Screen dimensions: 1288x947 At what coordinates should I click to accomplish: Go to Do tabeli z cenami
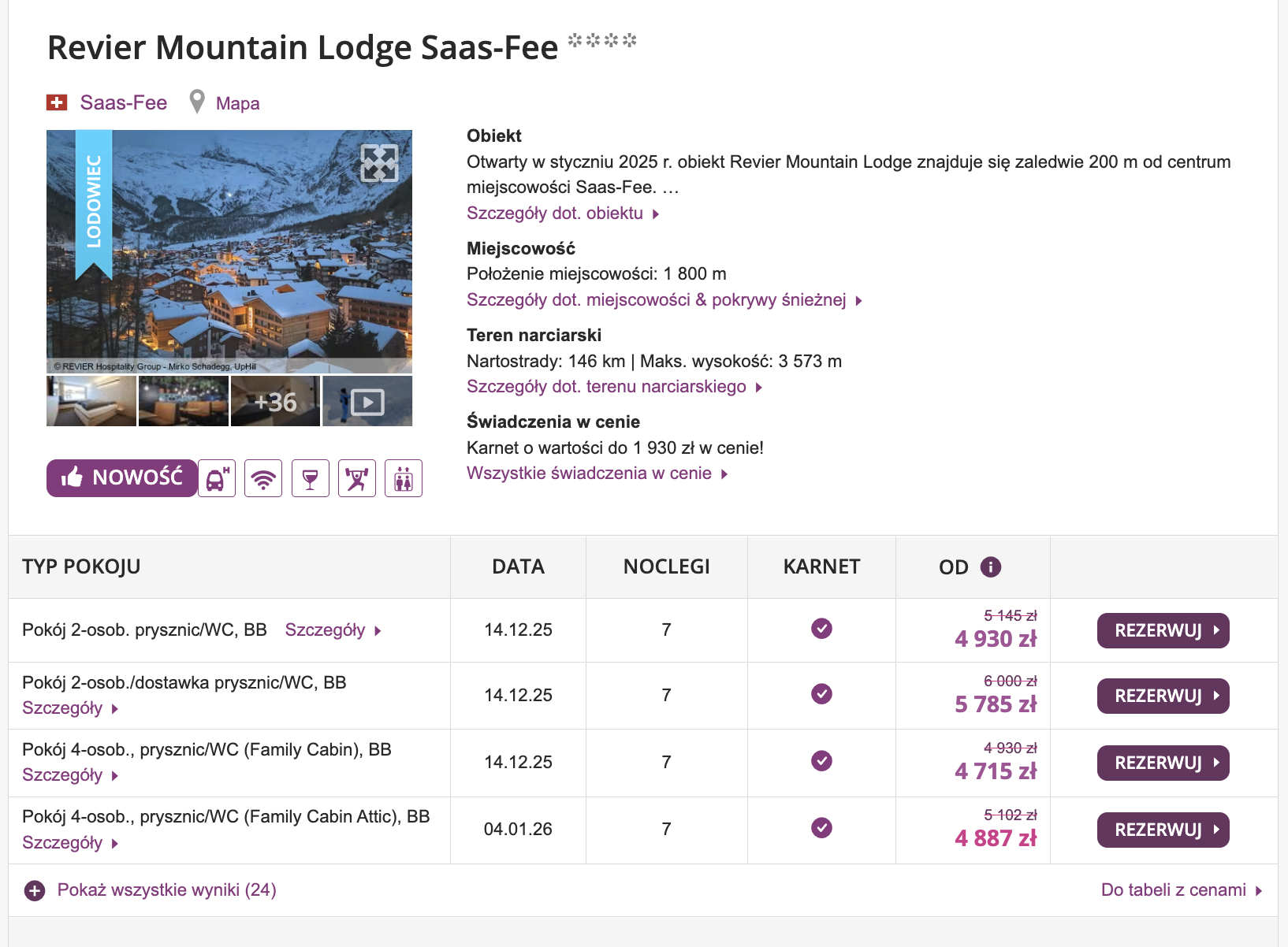click(x=1181, y=890)
